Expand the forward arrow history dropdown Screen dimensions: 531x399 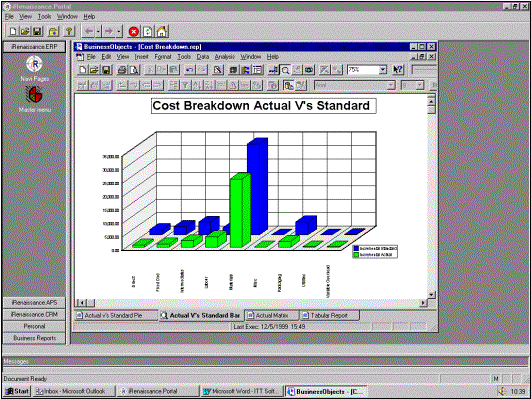(x=119, y=32)
